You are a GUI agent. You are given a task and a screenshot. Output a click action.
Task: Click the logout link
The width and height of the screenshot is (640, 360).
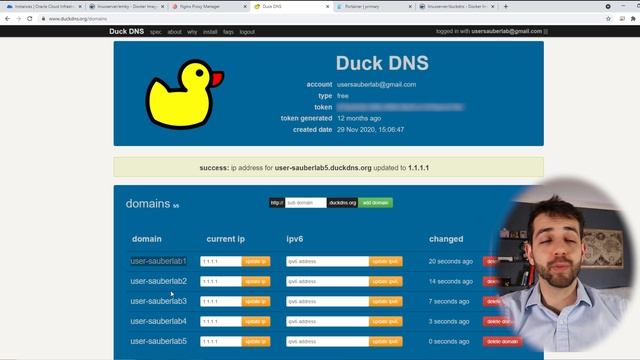coord(247,32)
